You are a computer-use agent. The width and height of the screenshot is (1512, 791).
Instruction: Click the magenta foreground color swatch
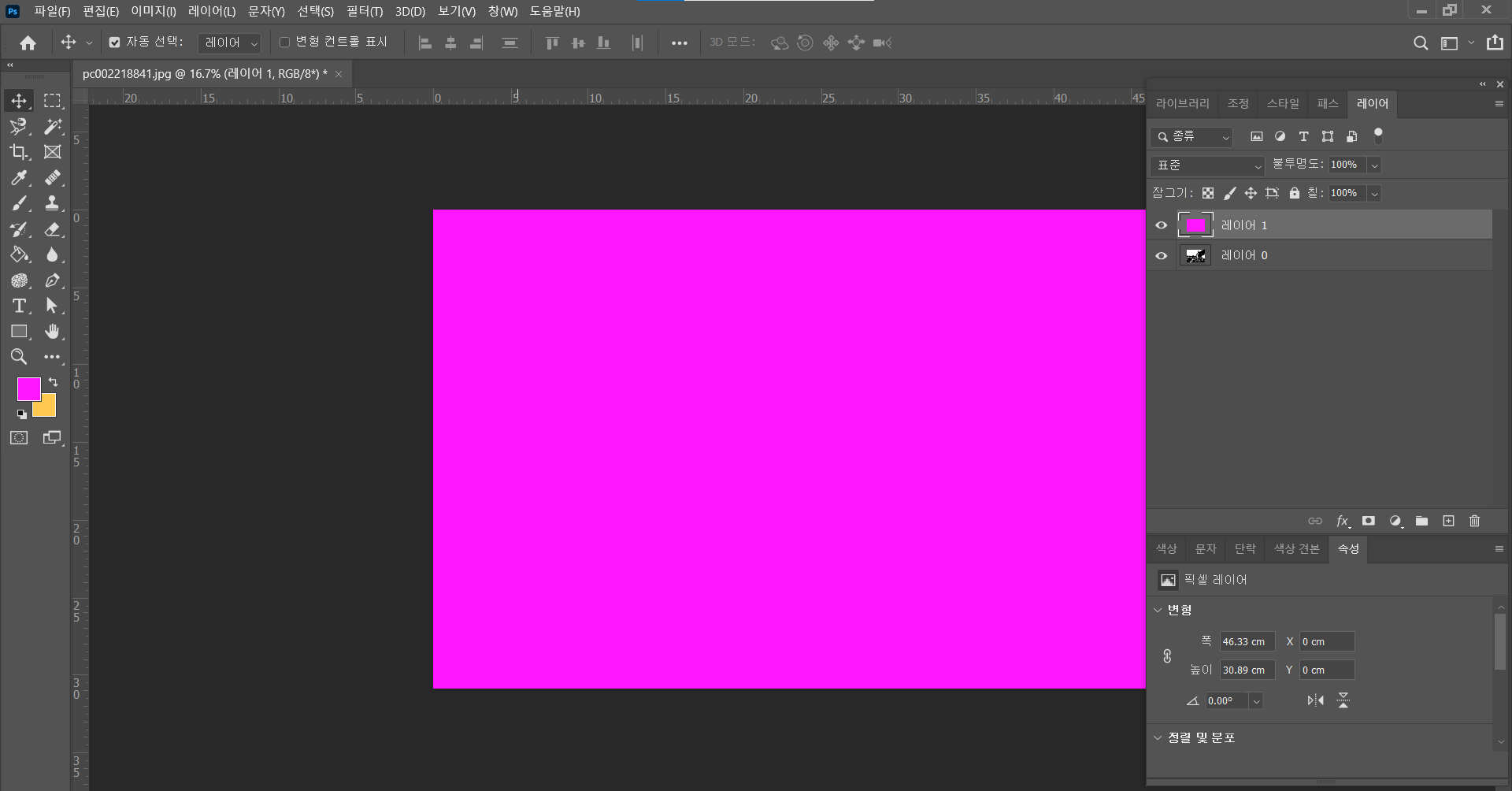click(28, 388)
